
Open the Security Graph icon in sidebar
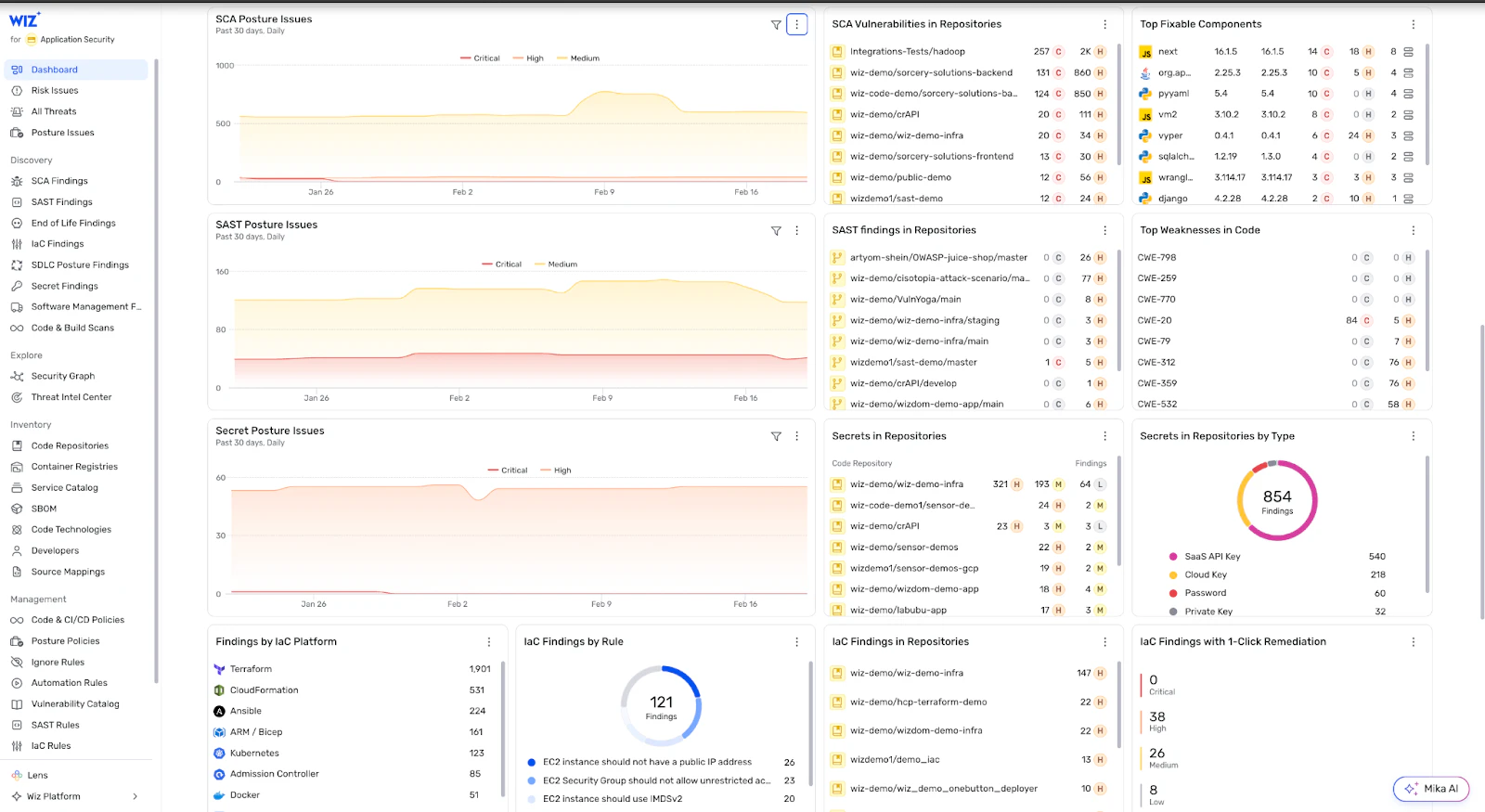[17, 376]
